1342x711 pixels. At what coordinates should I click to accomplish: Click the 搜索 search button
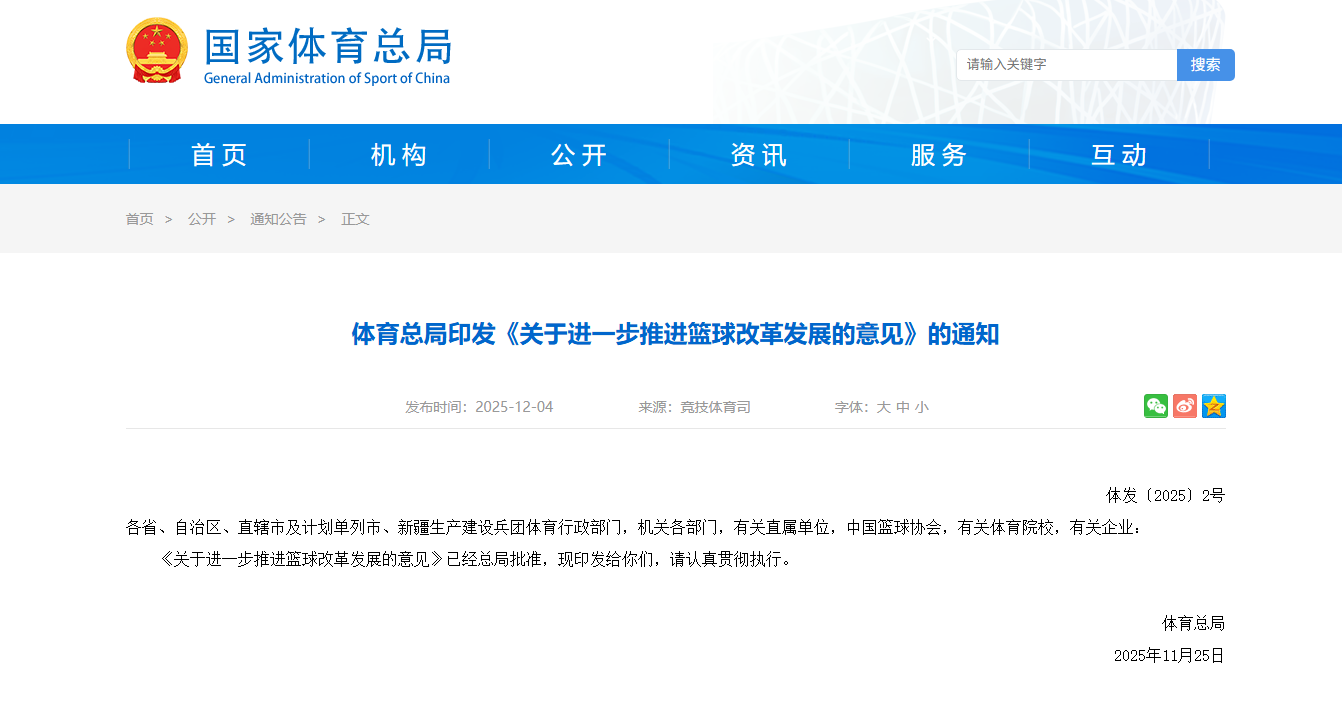1205,64
